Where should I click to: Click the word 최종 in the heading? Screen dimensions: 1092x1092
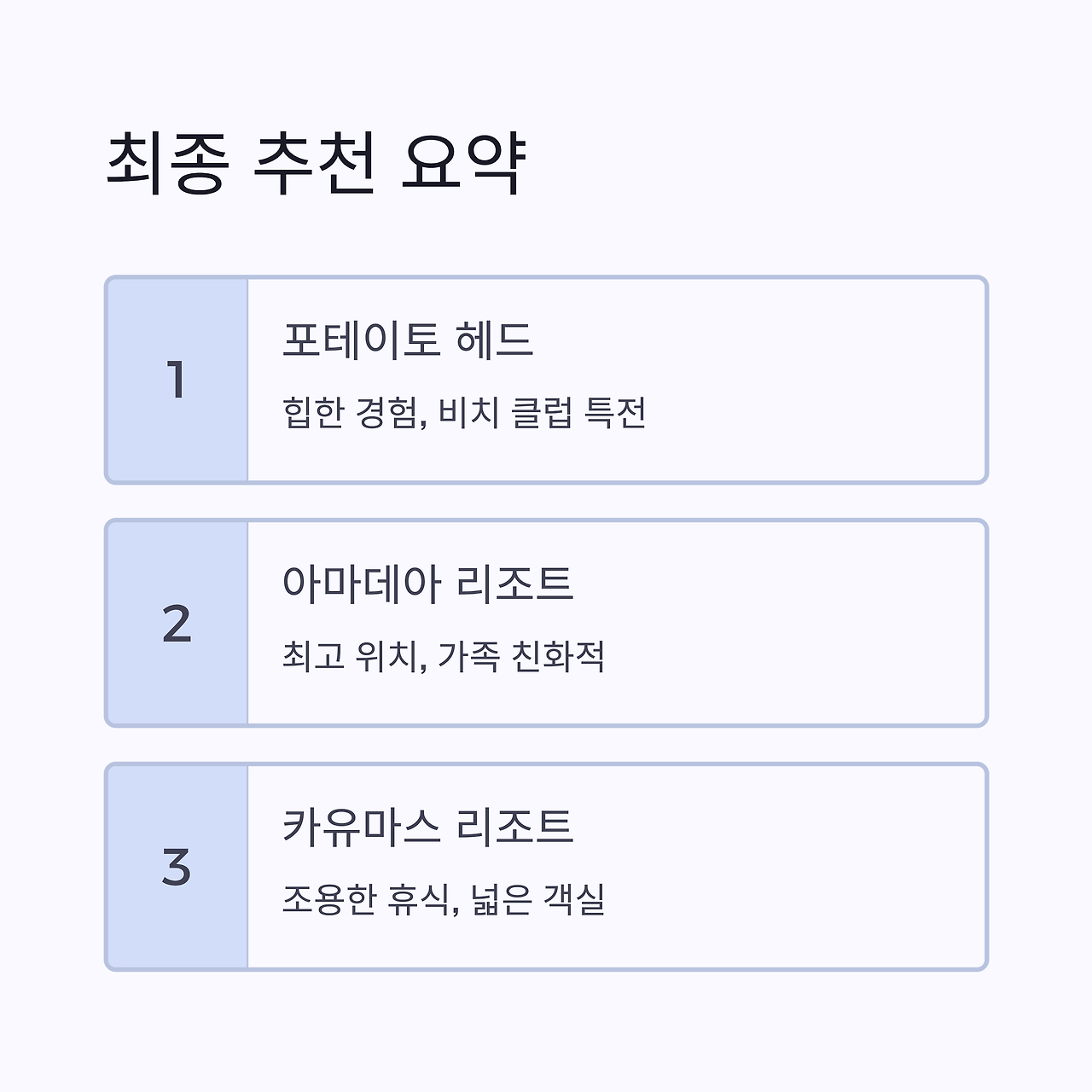(x=167, y=164)
